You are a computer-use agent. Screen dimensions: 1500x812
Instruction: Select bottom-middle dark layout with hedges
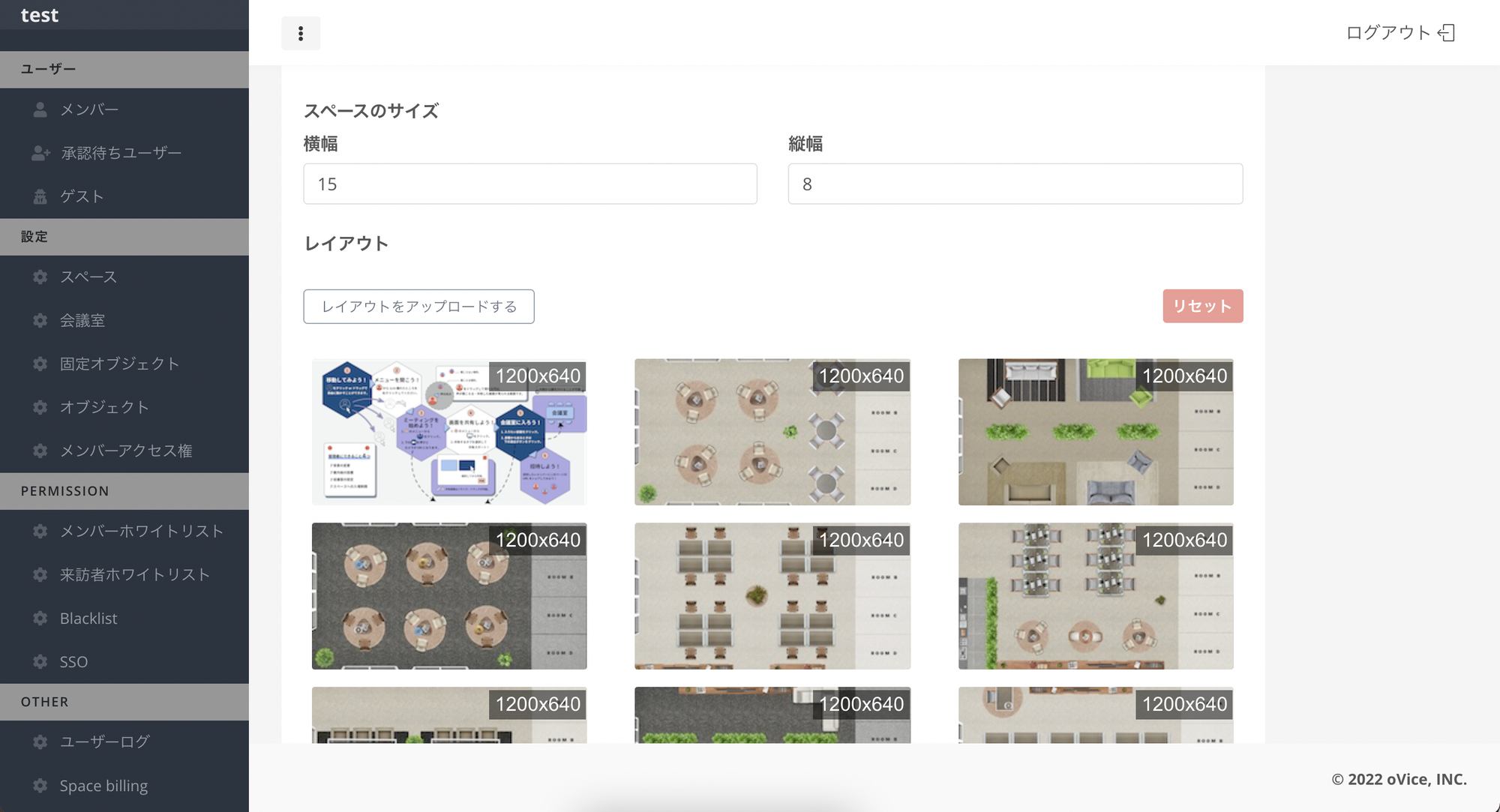[772, 715]
